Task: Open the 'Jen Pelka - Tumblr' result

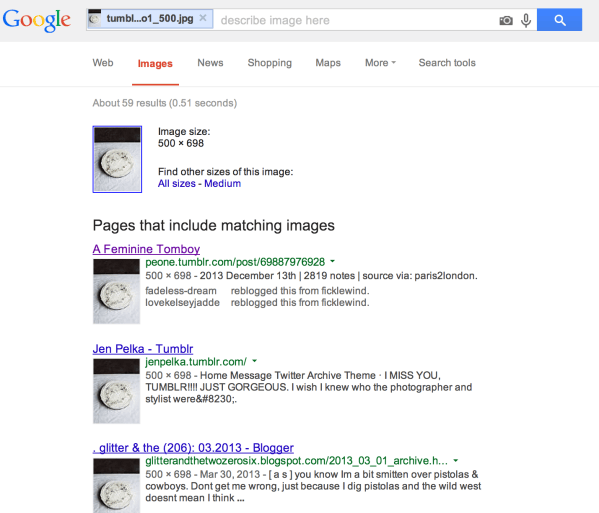Action: pos(143,349)
